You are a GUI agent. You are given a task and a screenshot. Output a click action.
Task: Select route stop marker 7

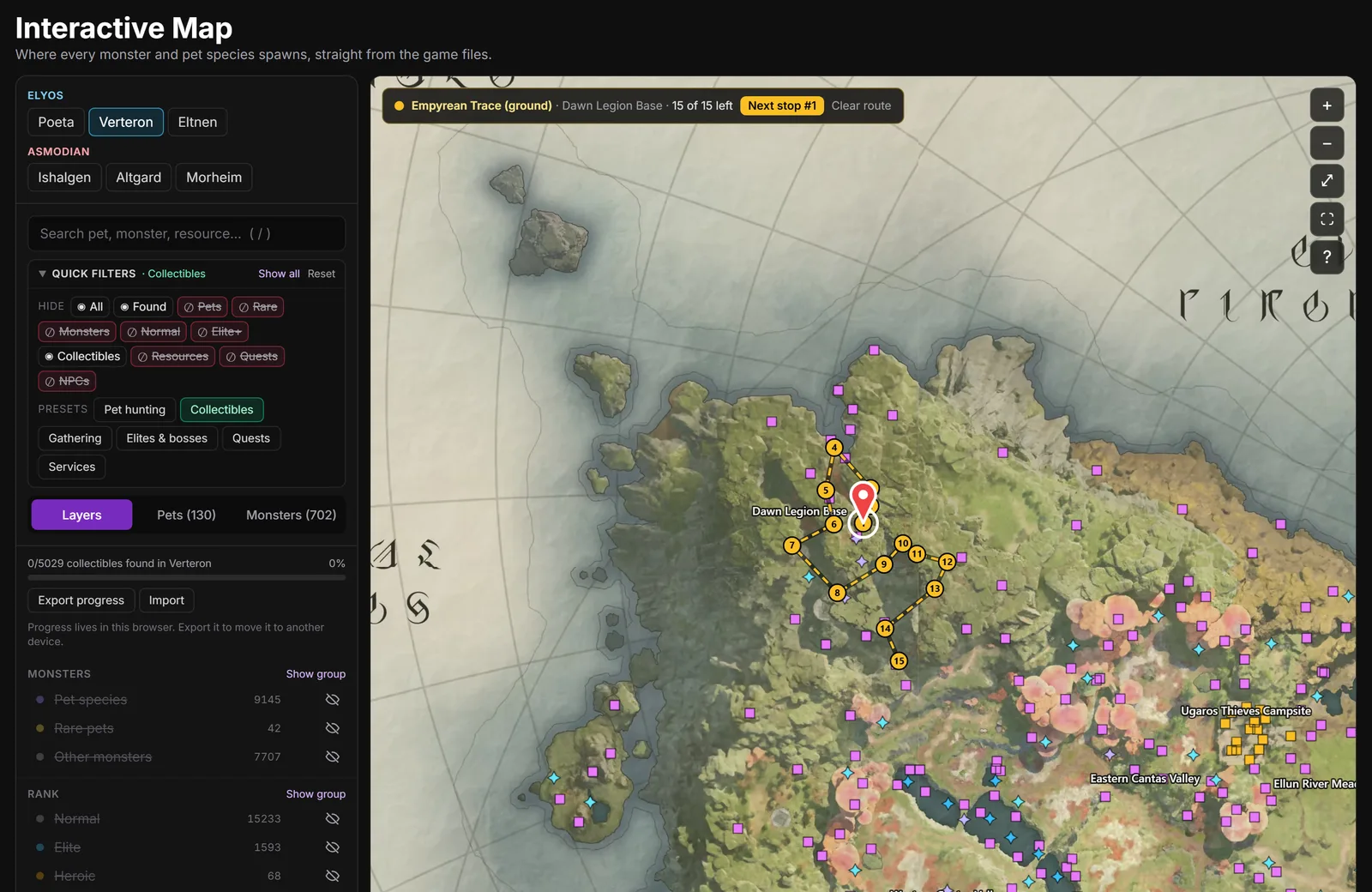[x=792, y=545]
